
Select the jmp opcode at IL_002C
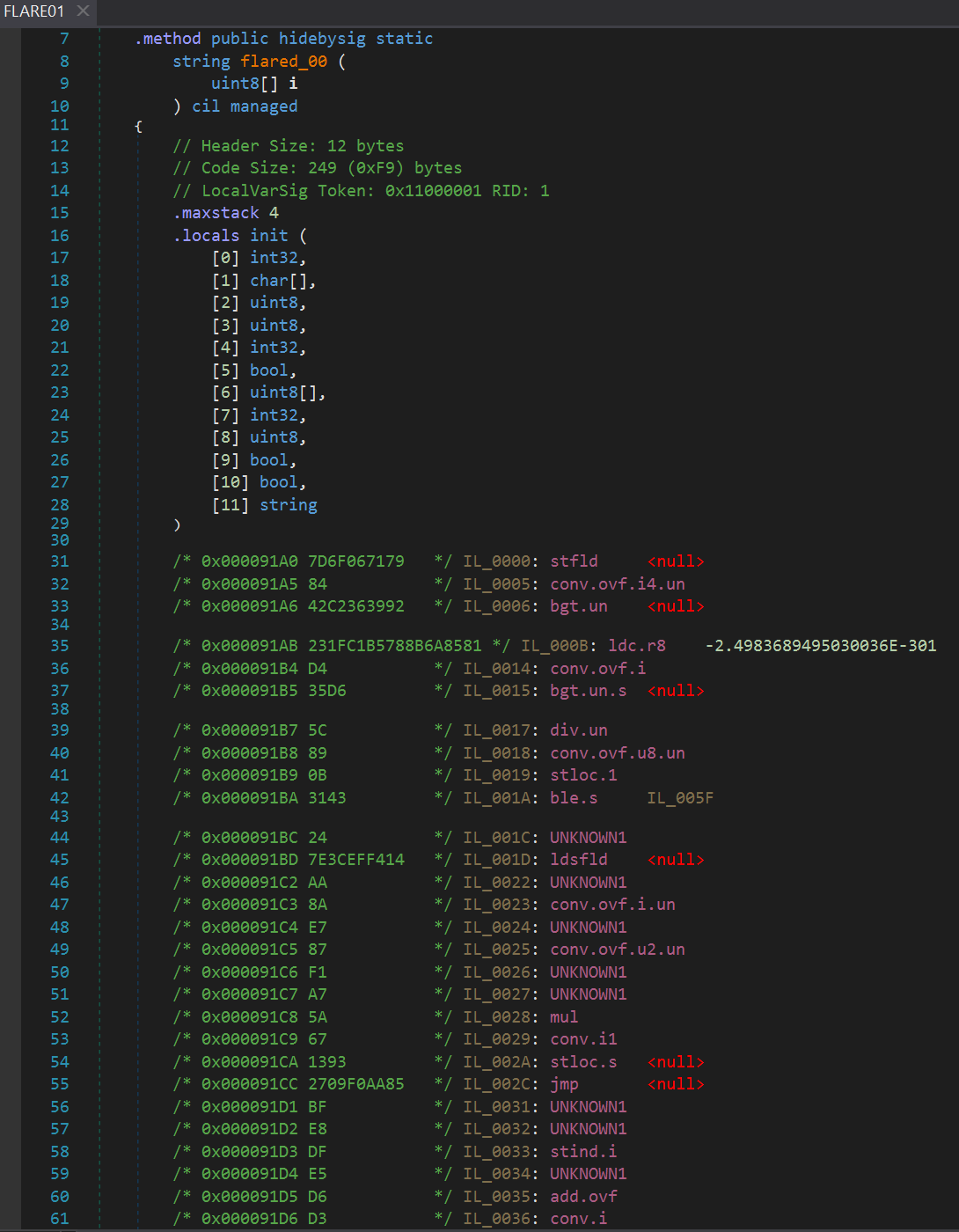[564, 1084]
